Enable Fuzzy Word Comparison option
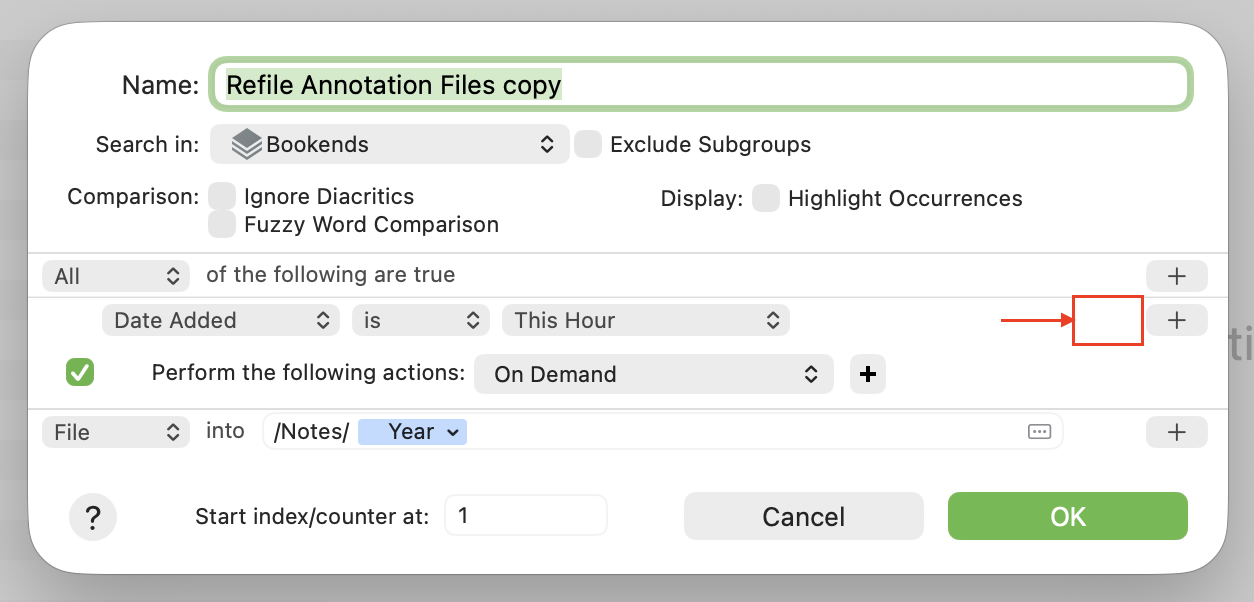 point(222,225)
